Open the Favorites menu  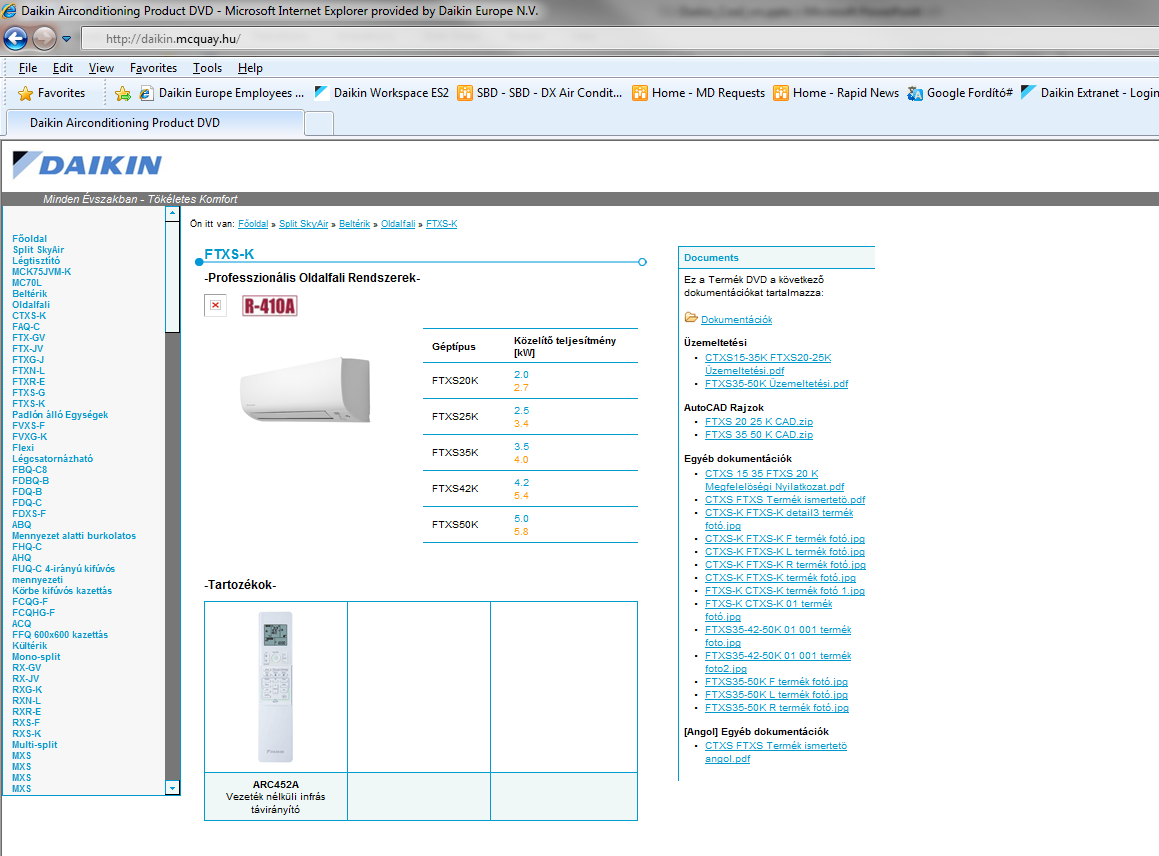[x=153, y=68]
